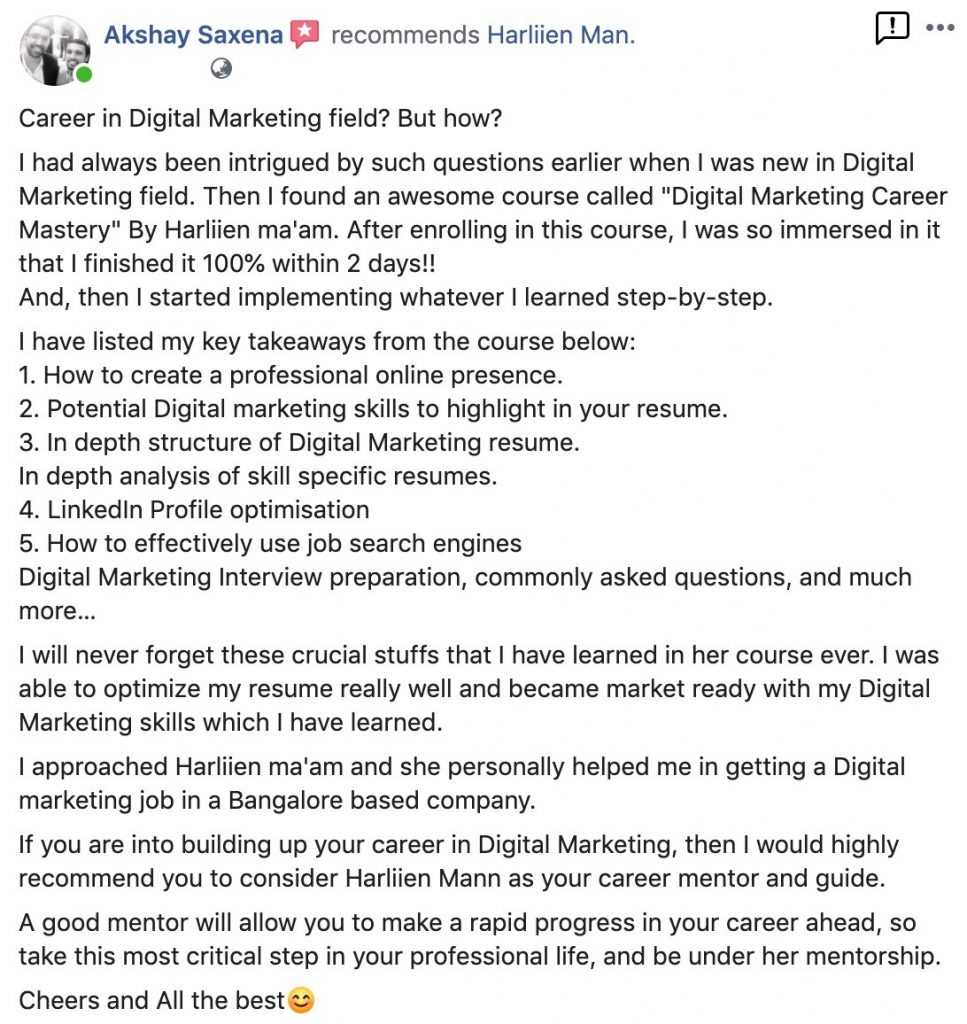967x1024 pixels.
Task: Click the "I have listed my key takeaways" line
Action: [x=327, y=342]
